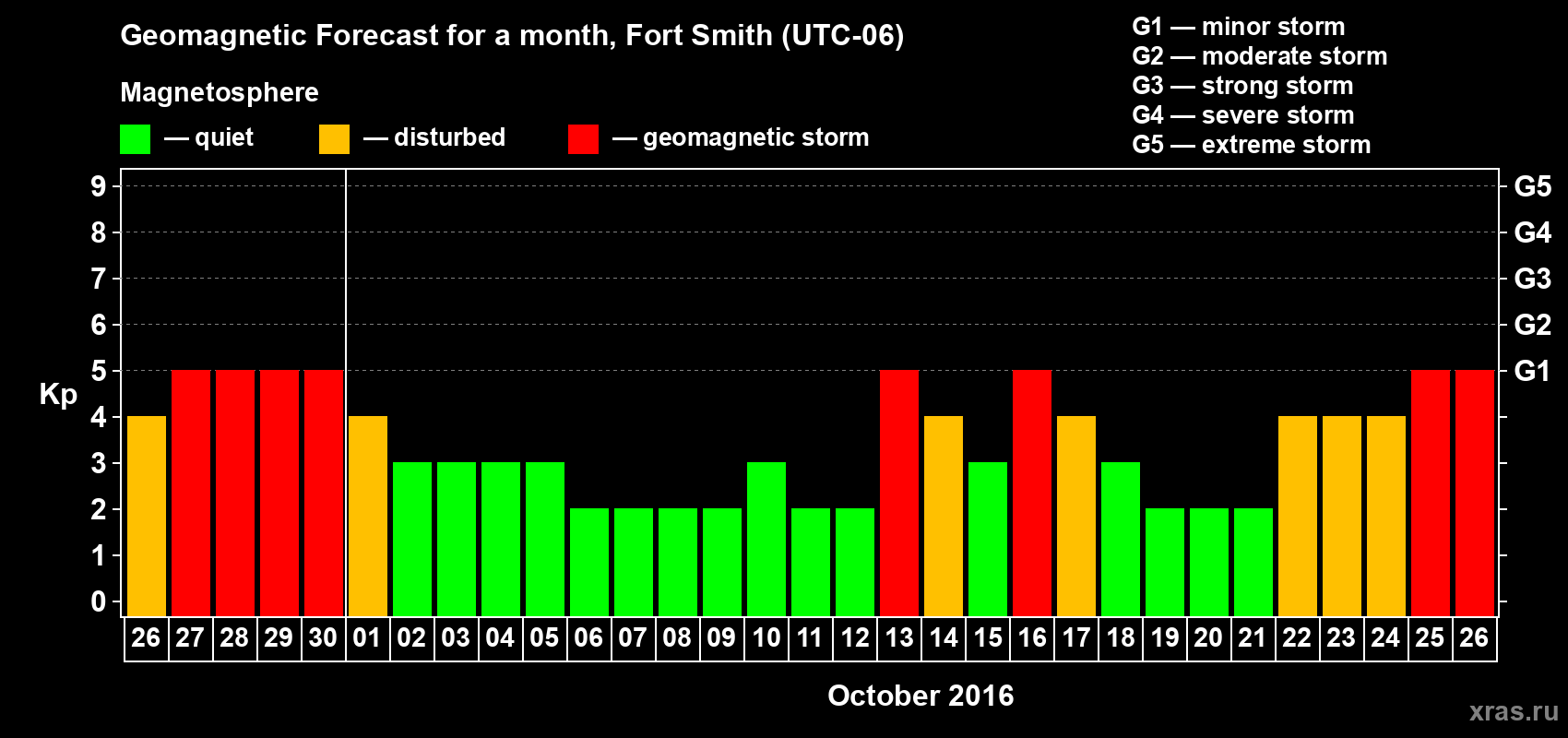Select the green bar for day 03
1568x738 pixels.
coord(457,539)
